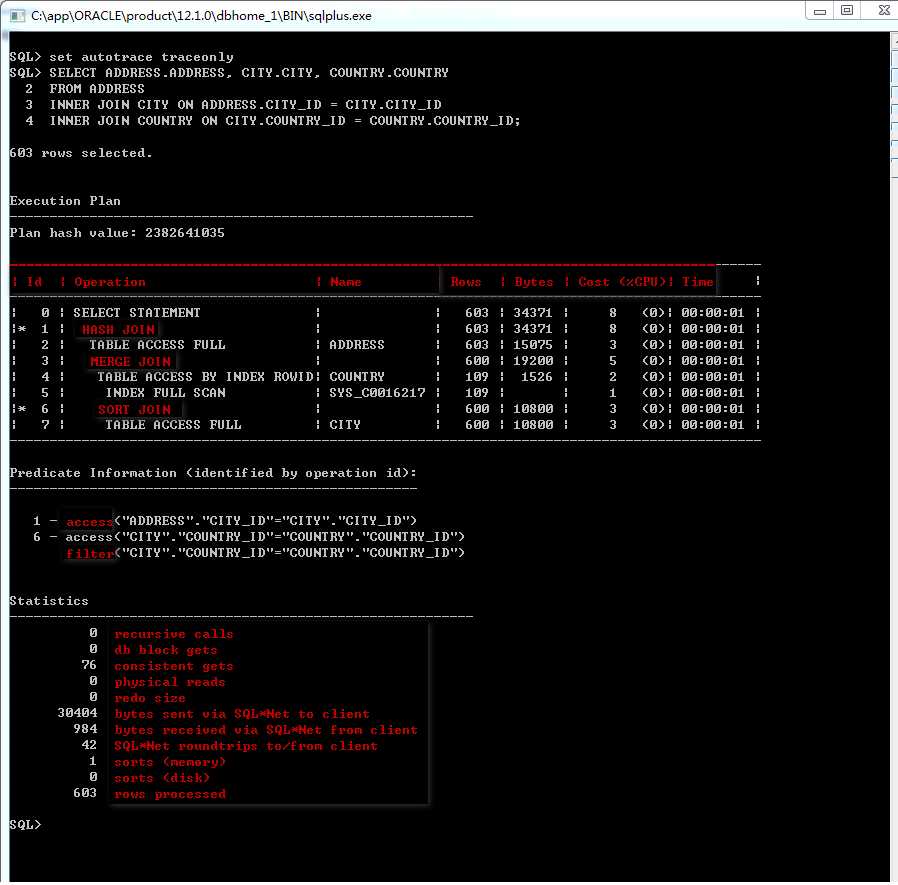
Task: Click the 'sorts (memory)' statistic
Action: [170, 762]
